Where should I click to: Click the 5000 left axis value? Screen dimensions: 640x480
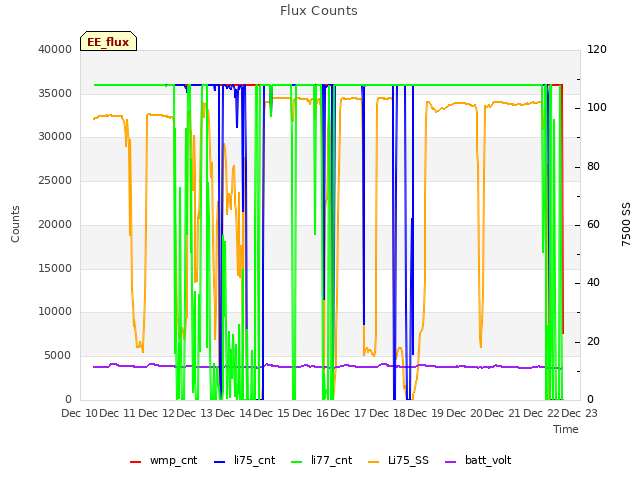pos(58,356)
